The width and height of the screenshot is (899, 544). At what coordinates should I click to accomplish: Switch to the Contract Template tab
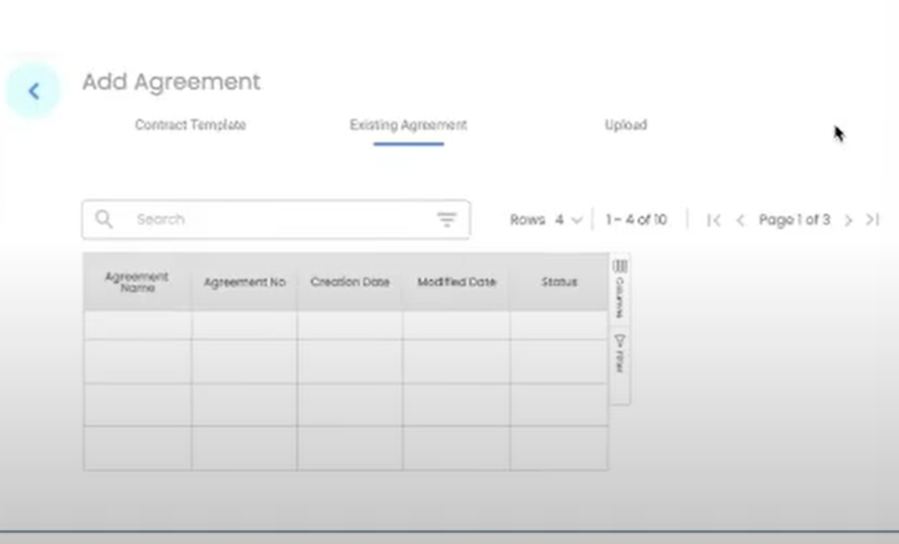pos(190,125)
